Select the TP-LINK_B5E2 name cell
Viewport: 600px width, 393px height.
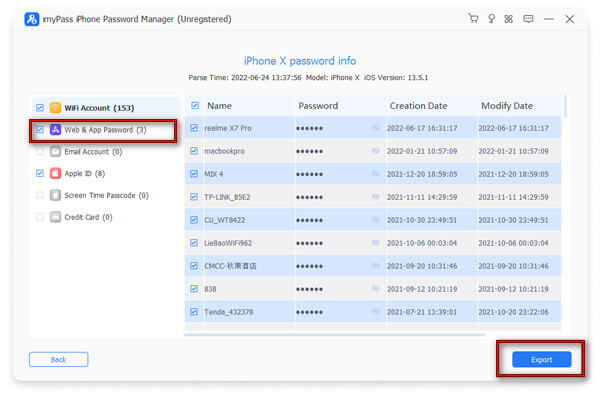pos(227,197)
